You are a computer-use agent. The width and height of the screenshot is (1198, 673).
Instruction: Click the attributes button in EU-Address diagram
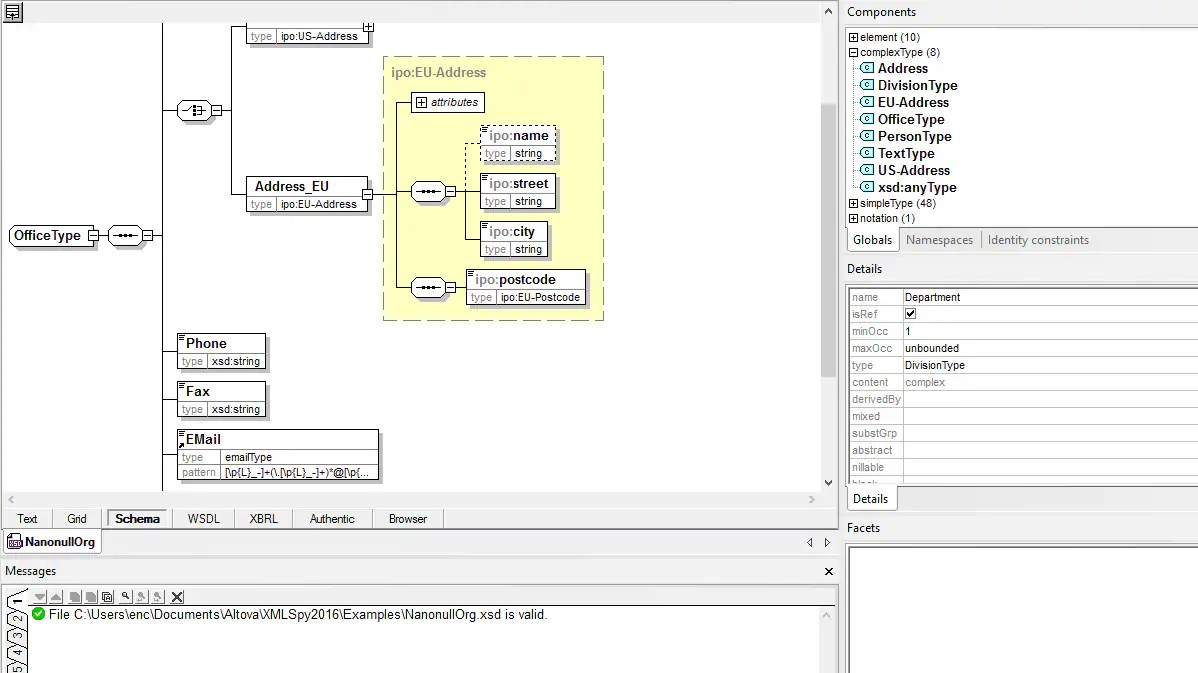(x=447, y=102)
